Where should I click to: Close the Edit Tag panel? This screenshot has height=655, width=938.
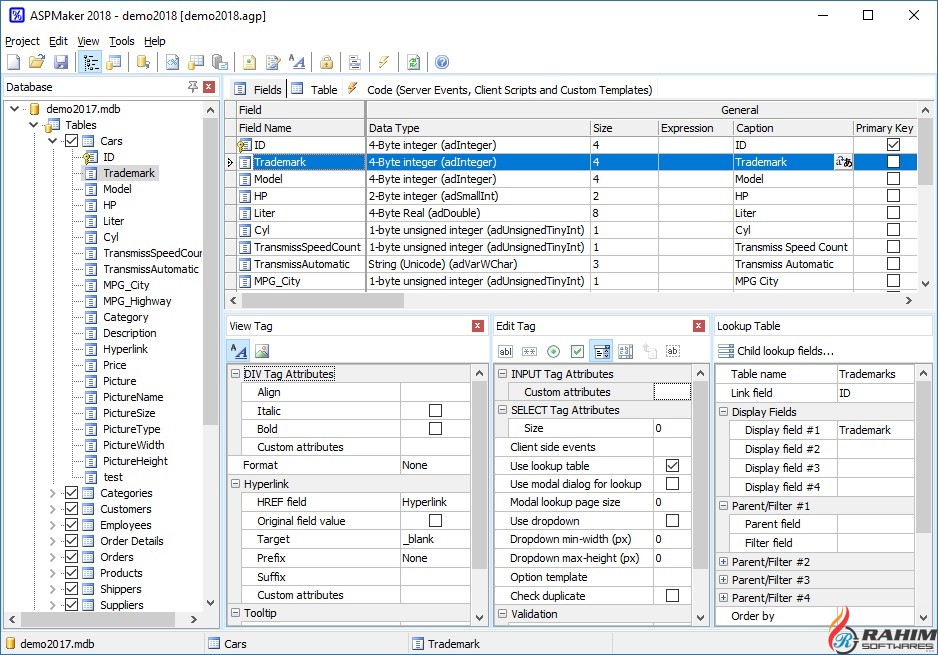[x=698, y=326]
